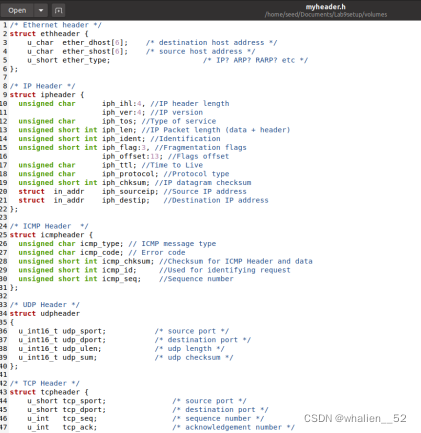Create a new document with the new-tab icon
This screenshot has height=433, width=421.
[58, 10]
